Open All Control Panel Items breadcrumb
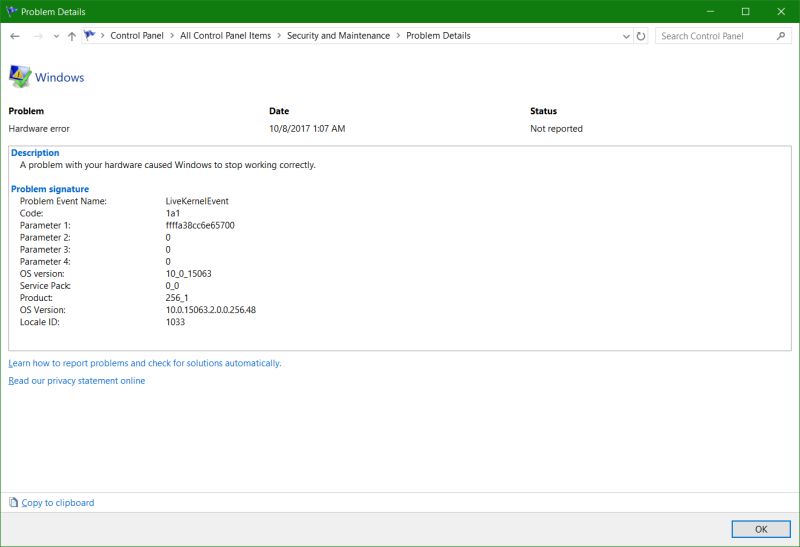Image resolution: width=800 pixels, height=547 pixels. [226, 36]
